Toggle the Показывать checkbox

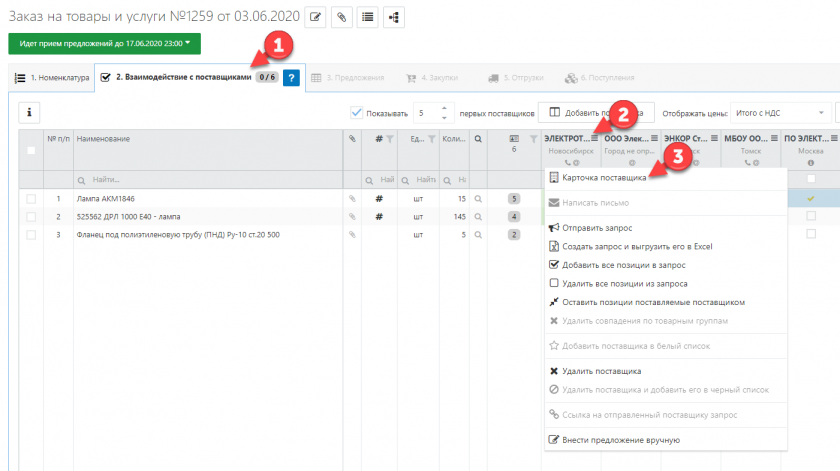(x=357, y=113)
